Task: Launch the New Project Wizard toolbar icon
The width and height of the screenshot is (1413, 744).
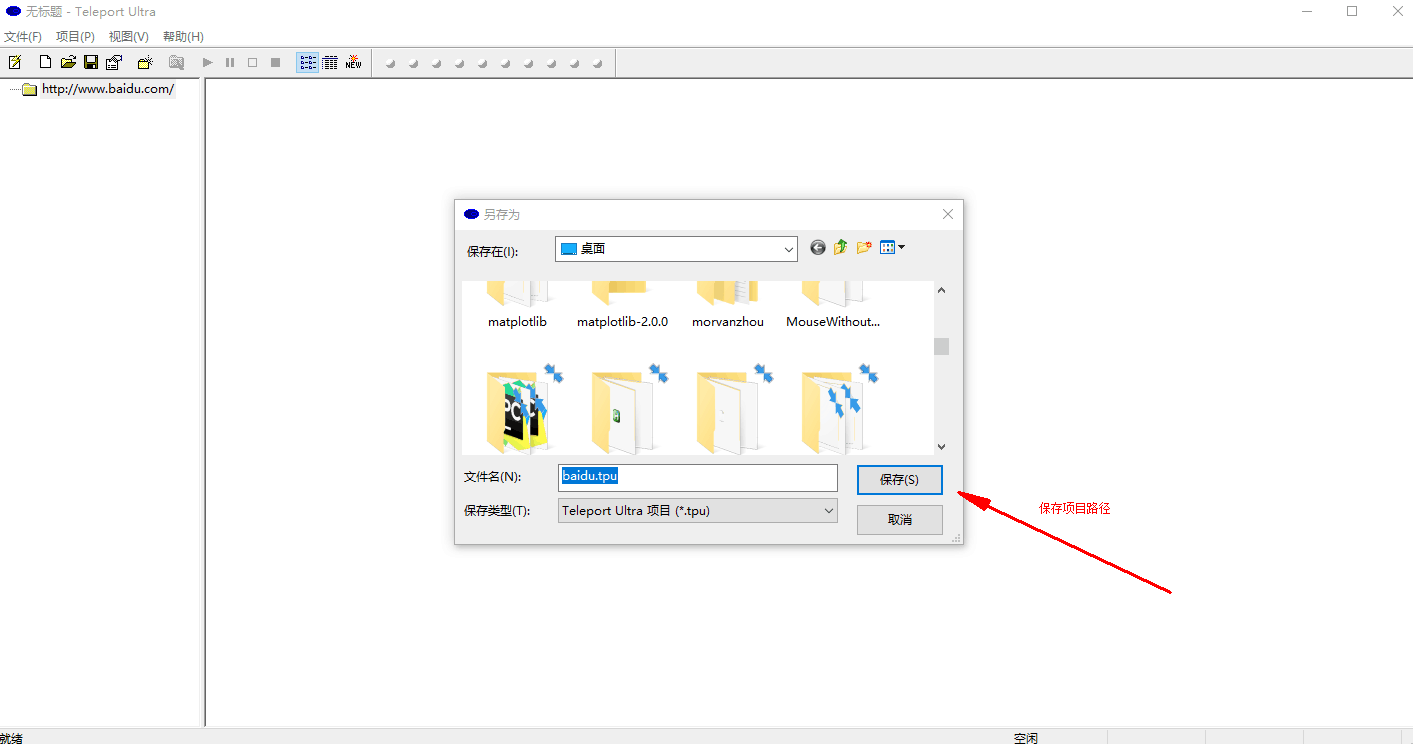Action: click(15, 62)
